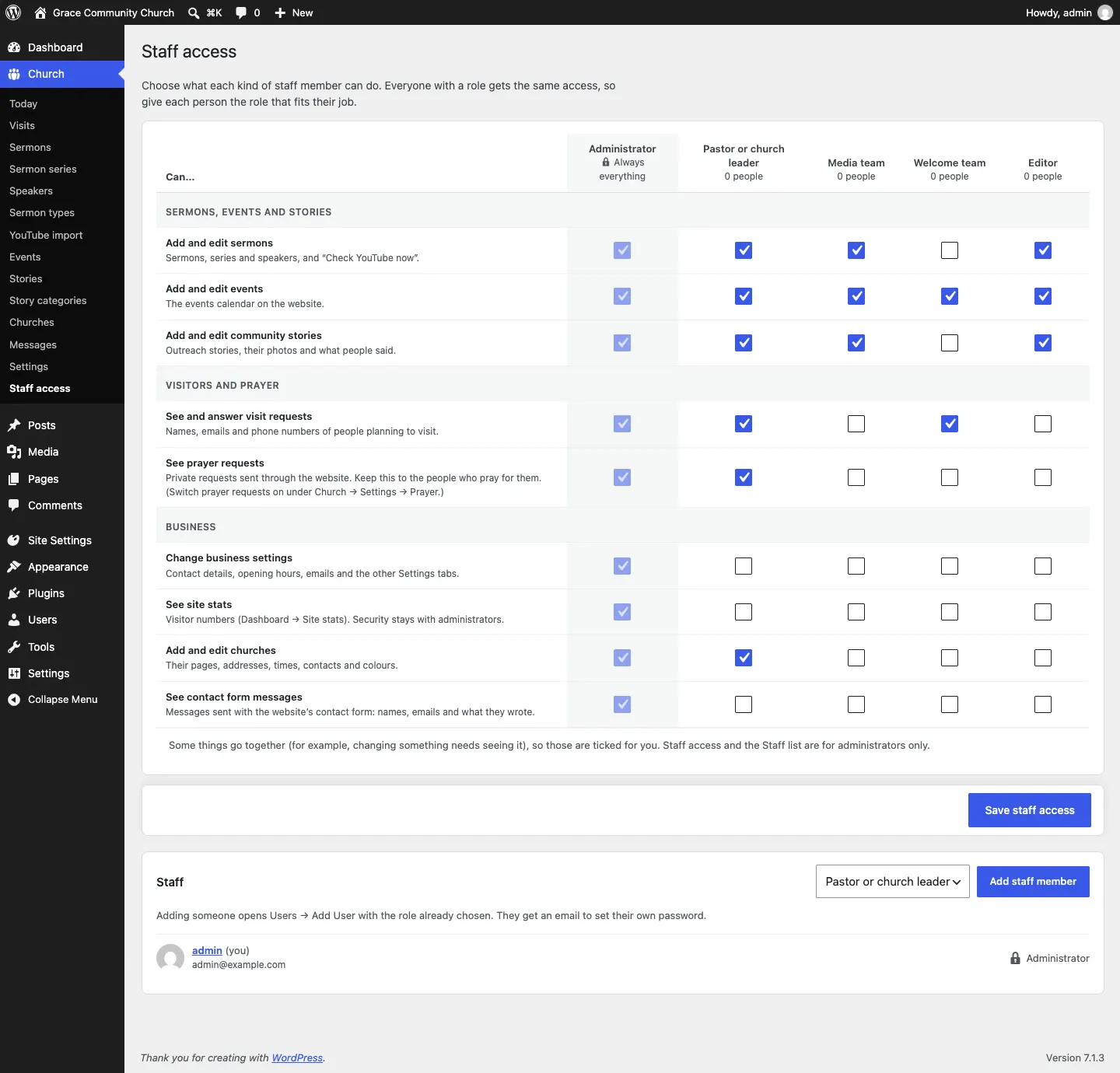Untick community stories for Editor
The width and height of the screenshot is (1120, 1073).
click(1043, 343)
